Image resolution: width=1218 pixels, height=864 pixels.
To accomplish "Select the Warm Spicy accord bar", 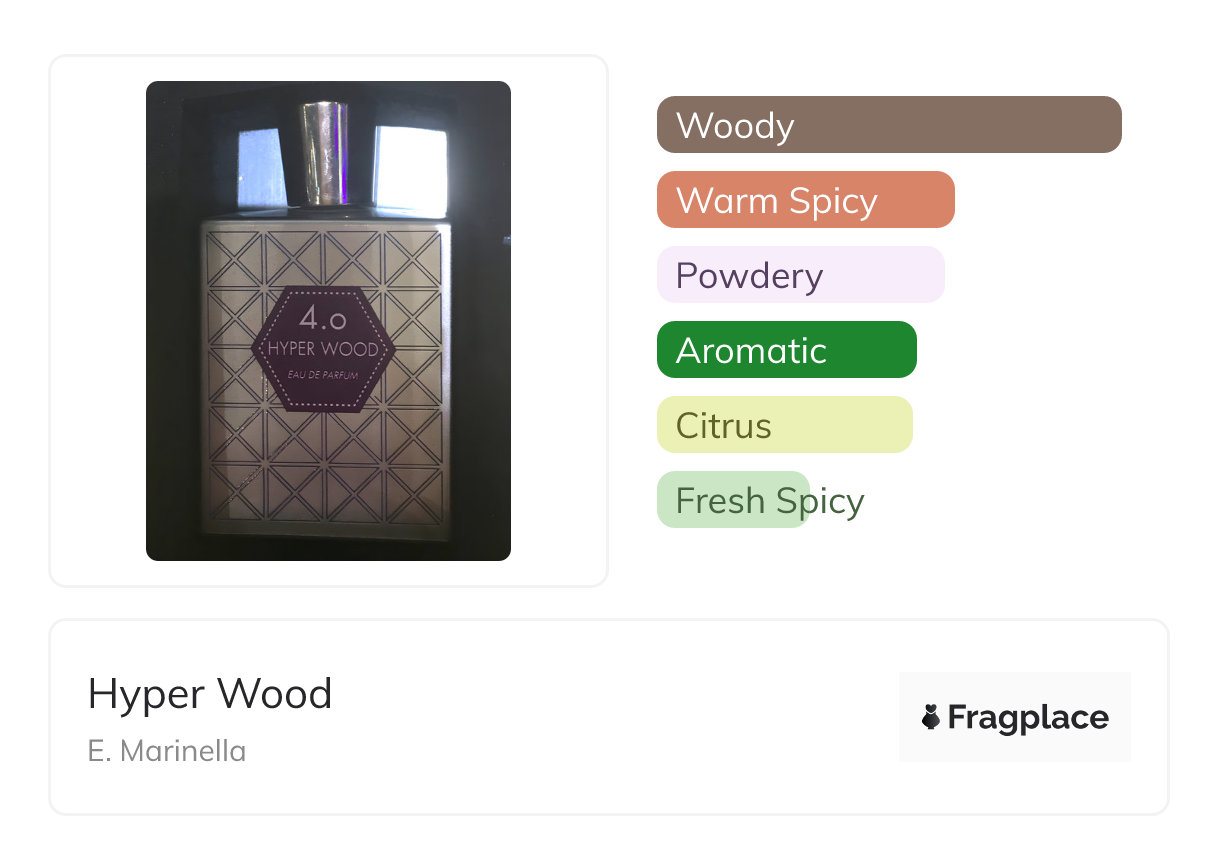I will point(806,200).
